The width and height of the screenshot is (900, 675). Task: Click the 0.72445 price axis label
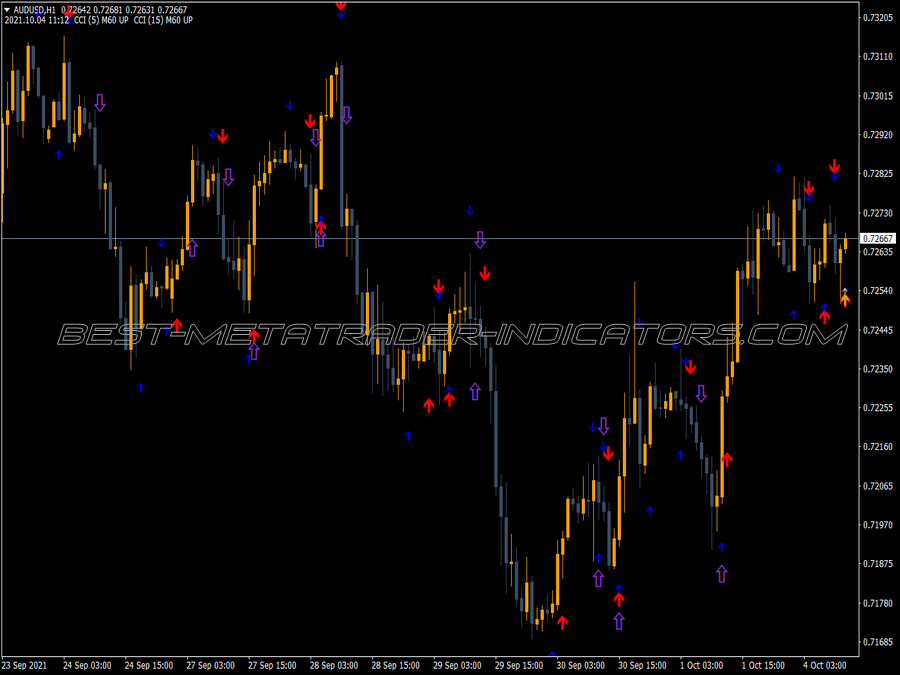tap(878, 330)
